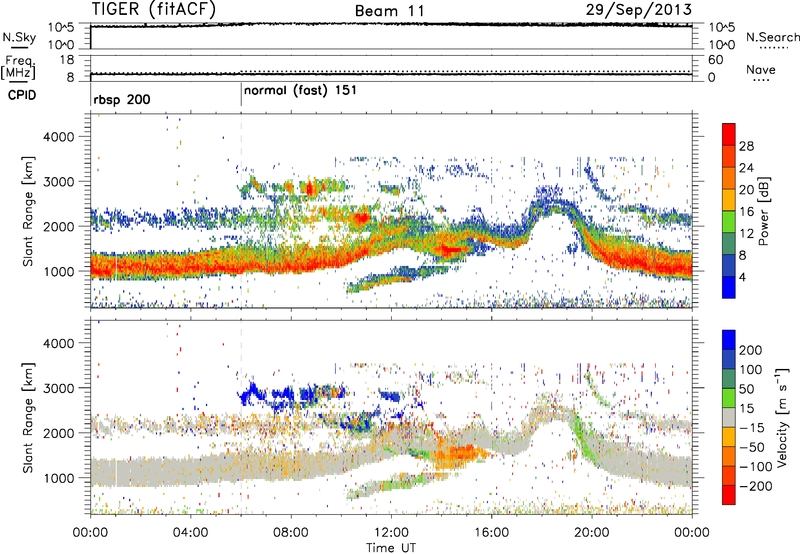
Task: Click the '4000' tick on power panel axis
Action: coord(58,137)
